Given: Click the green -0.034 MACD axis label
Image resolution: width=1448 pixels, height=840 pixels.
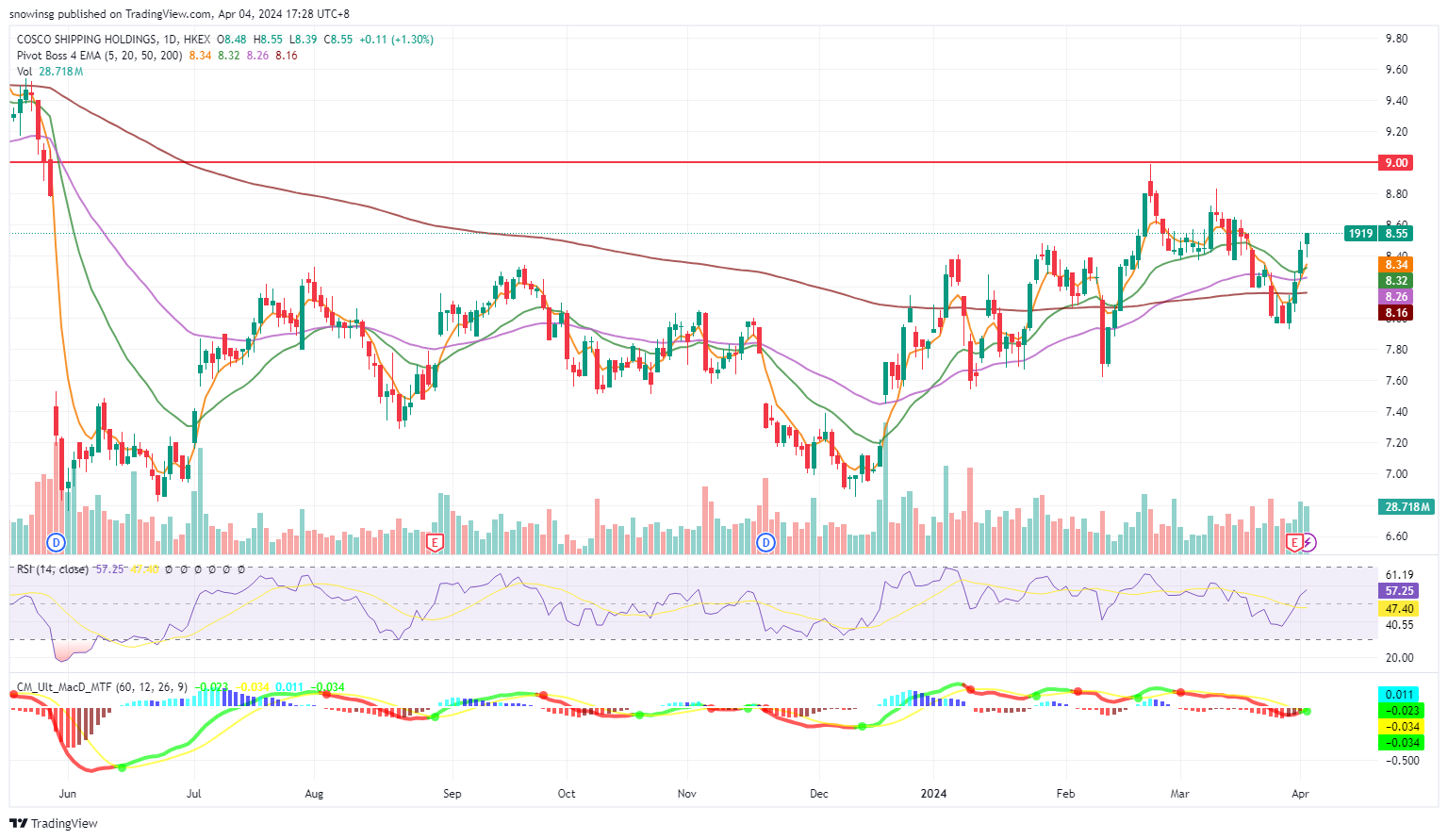Looking at the screenshot, I should pyautogui.click(x=1400, y=743).
